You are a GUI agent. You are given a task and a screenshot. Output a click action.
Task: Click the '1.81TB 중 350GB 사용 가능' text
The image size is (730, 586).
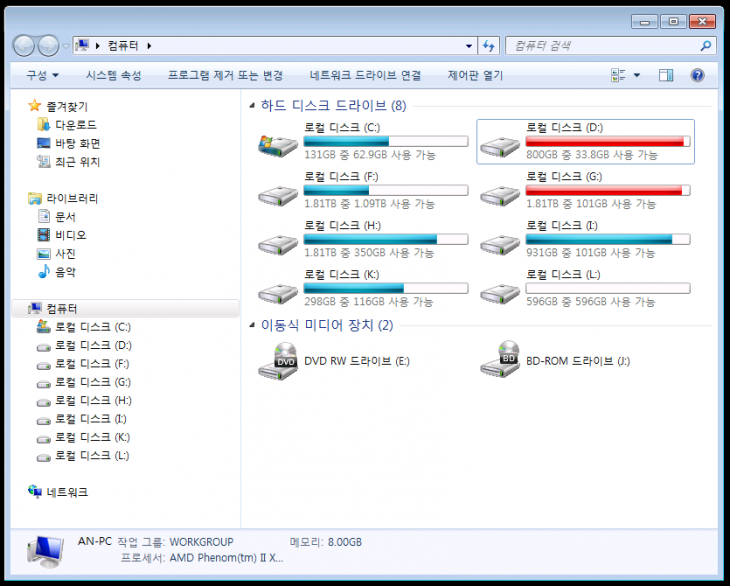[x=369, y=253]
